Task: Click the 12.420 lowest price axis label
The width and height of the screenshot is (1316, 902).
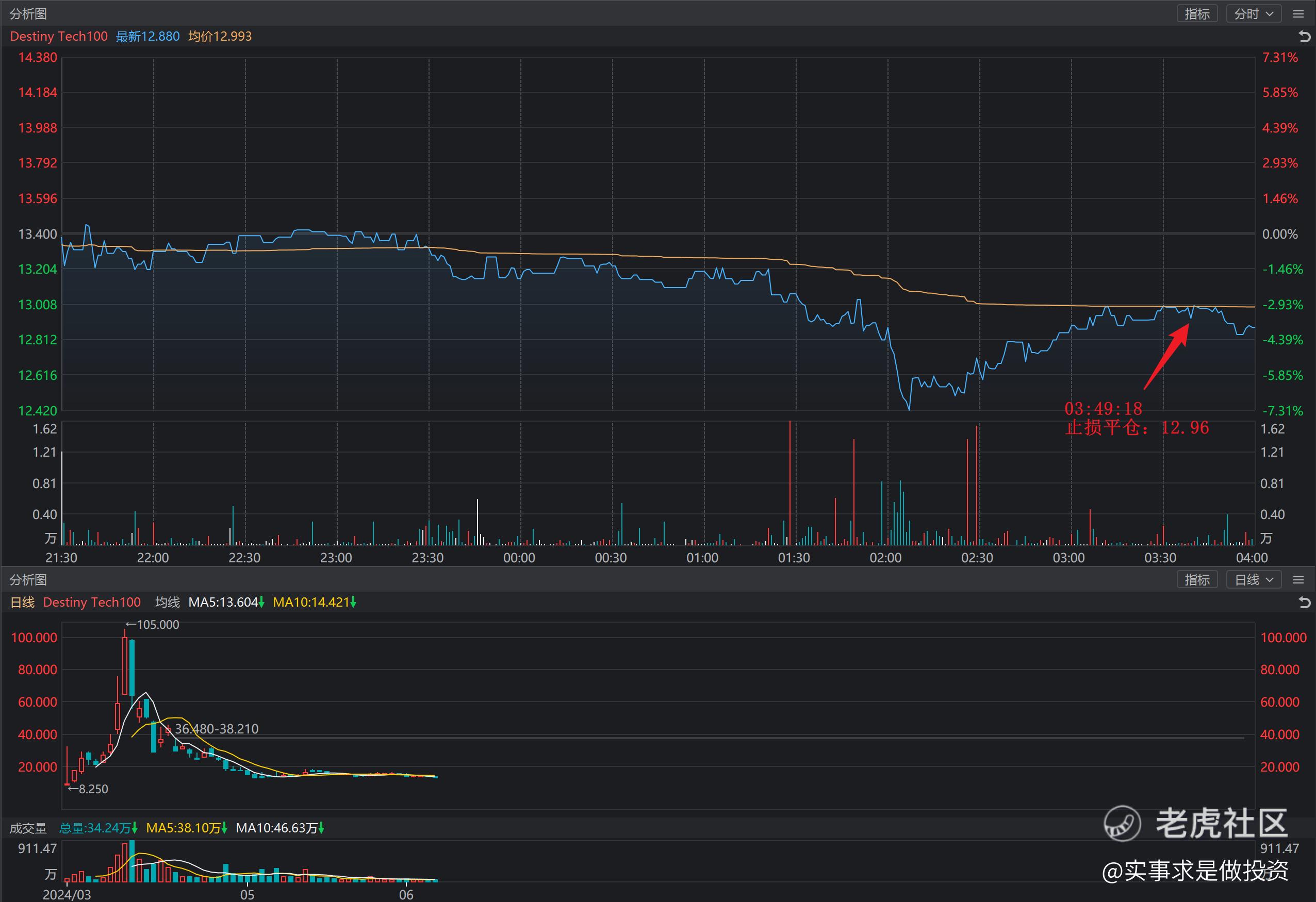Action: [x=38, y=410]
